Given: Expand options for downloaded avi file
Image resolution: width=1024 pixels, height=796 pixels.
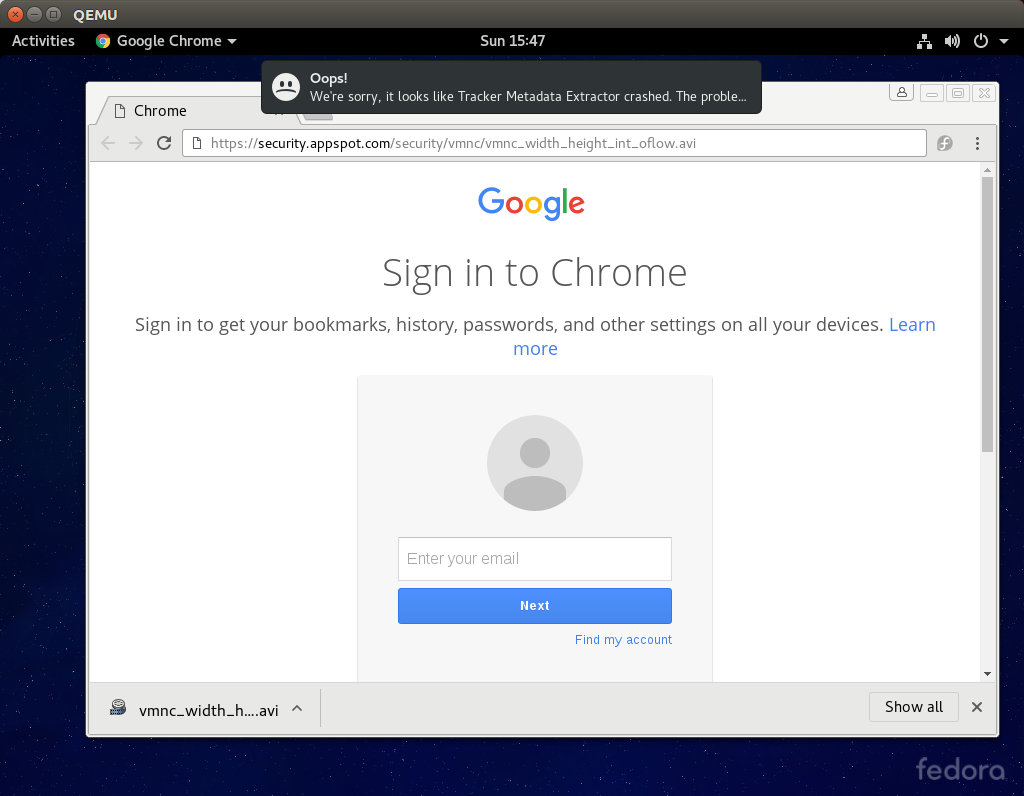Looking at the screenshot, I should coord(297,709).
